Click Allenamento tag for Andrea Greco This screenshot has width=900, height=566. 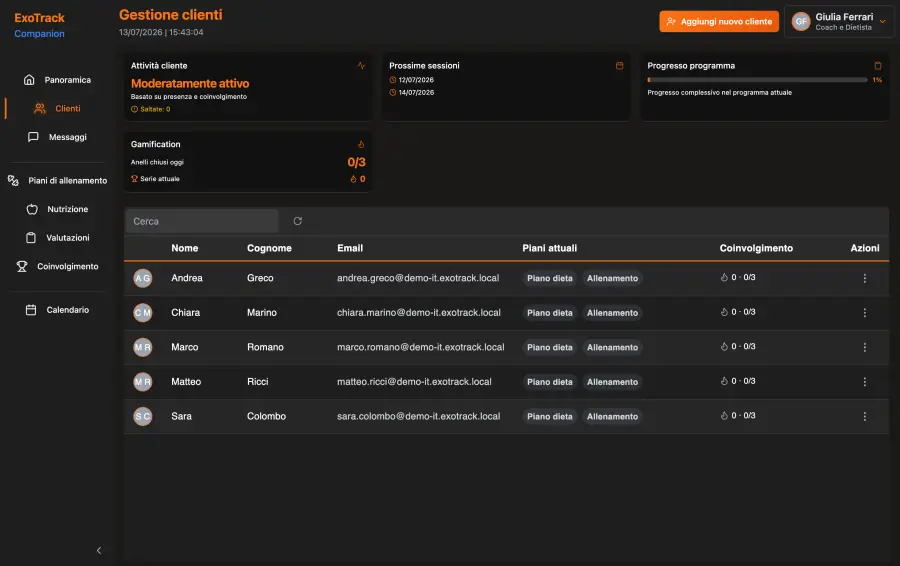click(x=612, y=278)
